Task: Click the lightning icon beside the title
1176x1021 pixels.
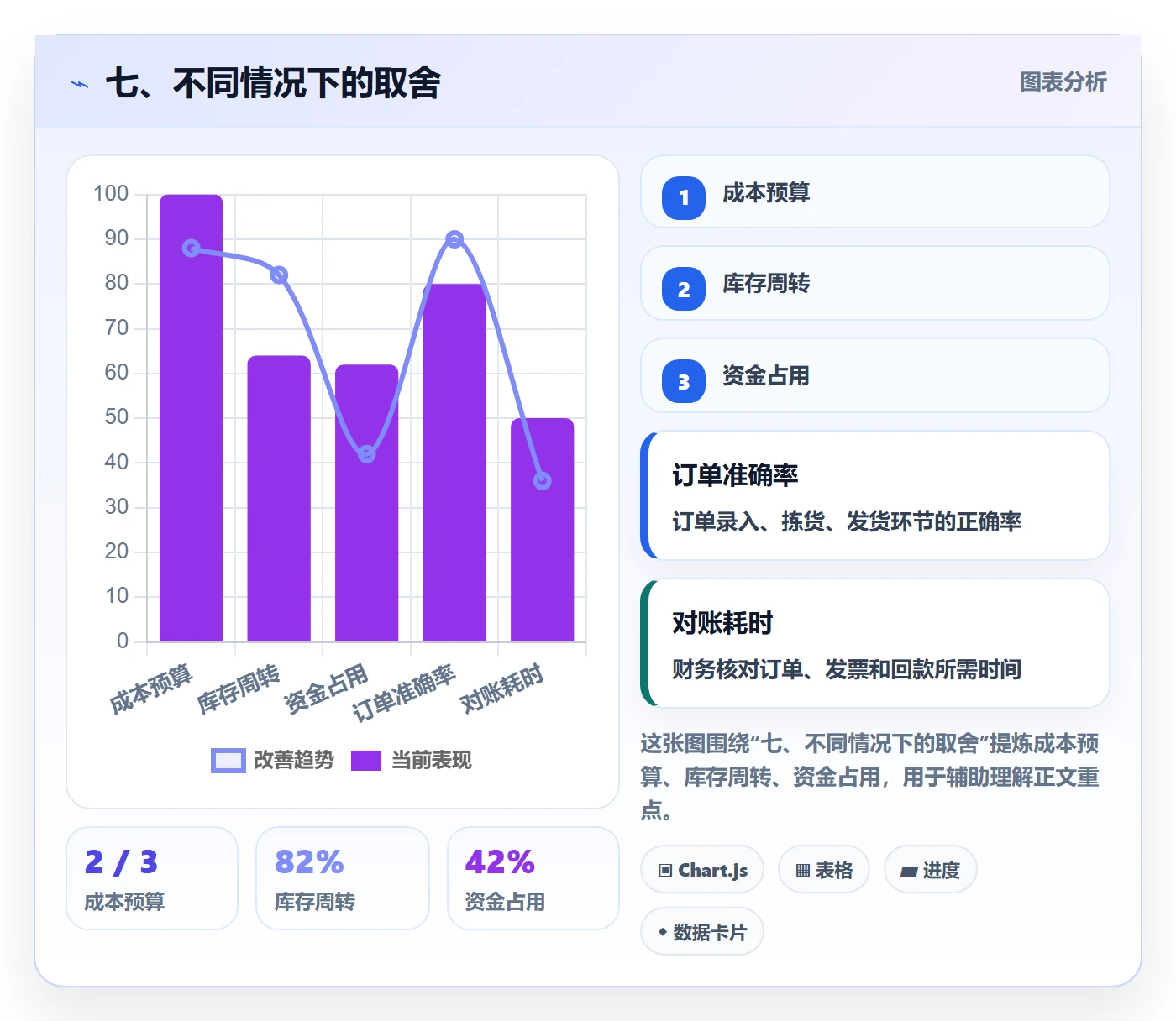Action: (80, 84)
